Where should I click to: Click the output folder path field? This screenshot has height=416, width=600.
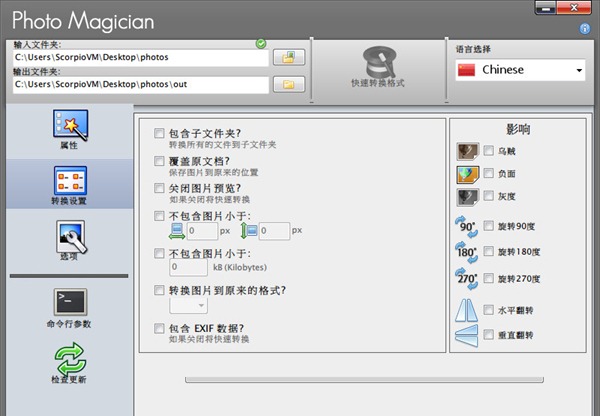141,85
